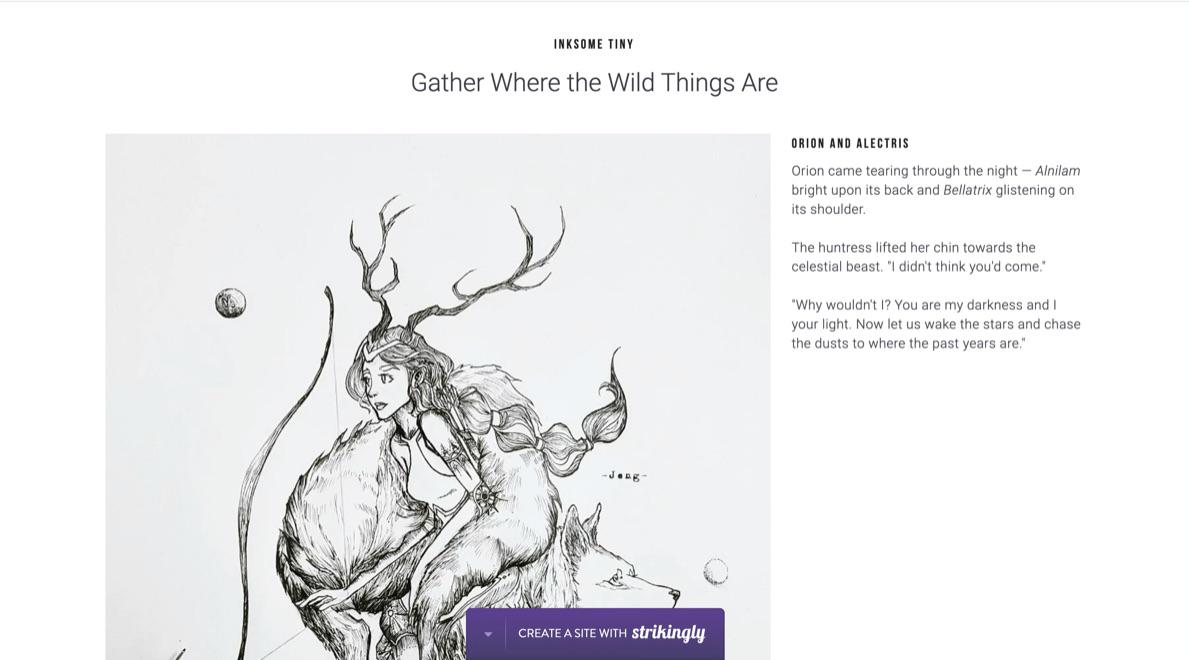The image size is (1189, 660).
Task: Click the 'Orion and Alectris' heading
Action: pos(850,144)
